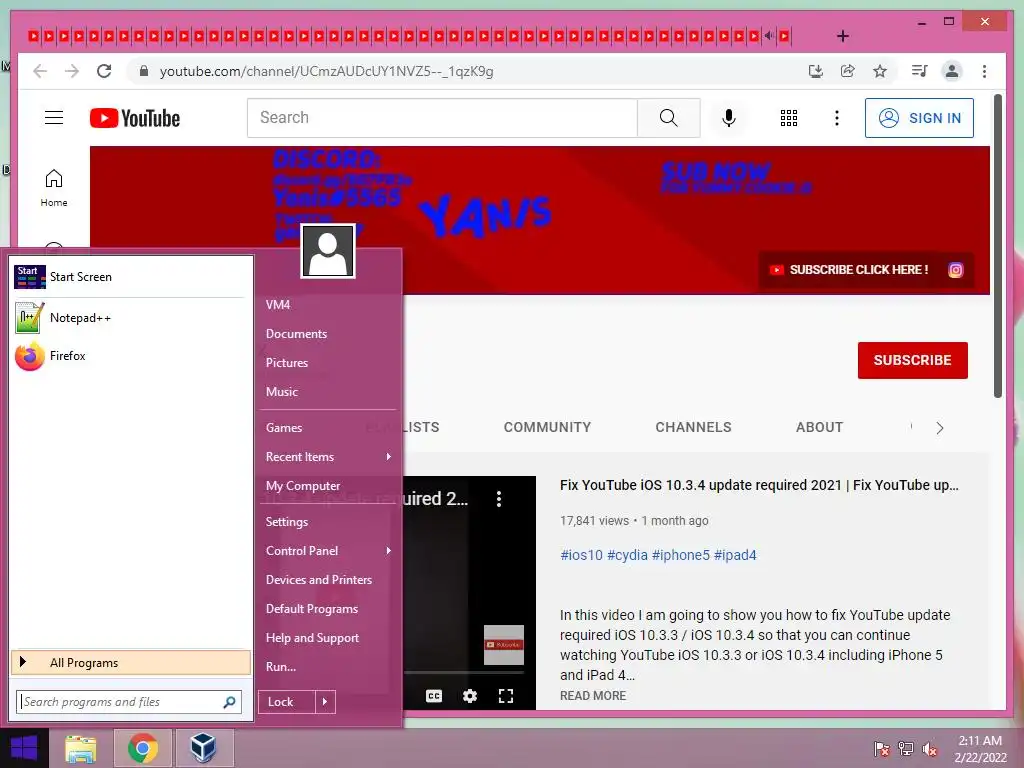This screenshot has width=1024, height=768.
Task: Launch Notepad++ from the Start menu
Action: [131, 318]
